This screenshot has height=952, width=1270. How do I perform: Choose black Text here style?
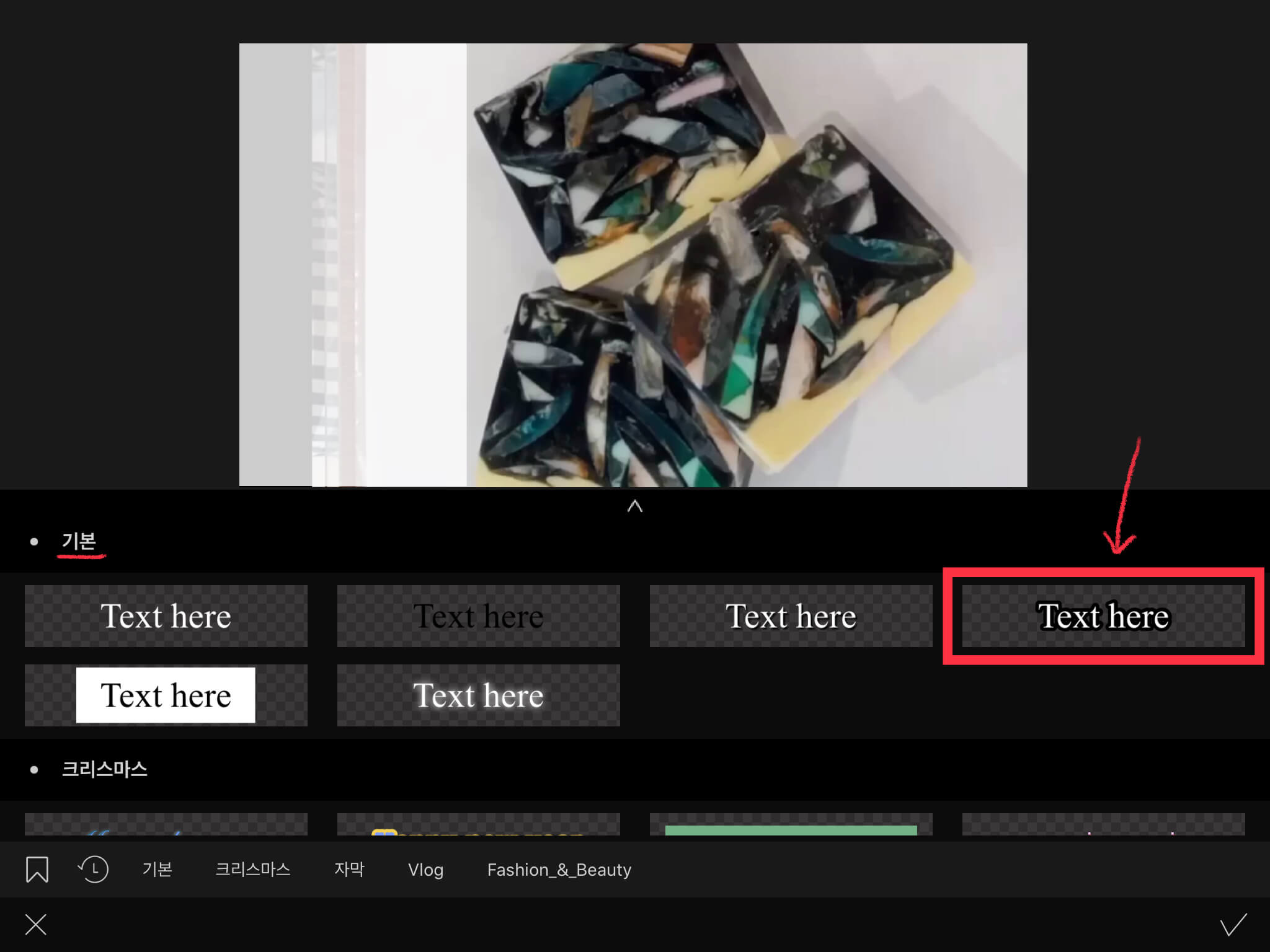point(478,616)
